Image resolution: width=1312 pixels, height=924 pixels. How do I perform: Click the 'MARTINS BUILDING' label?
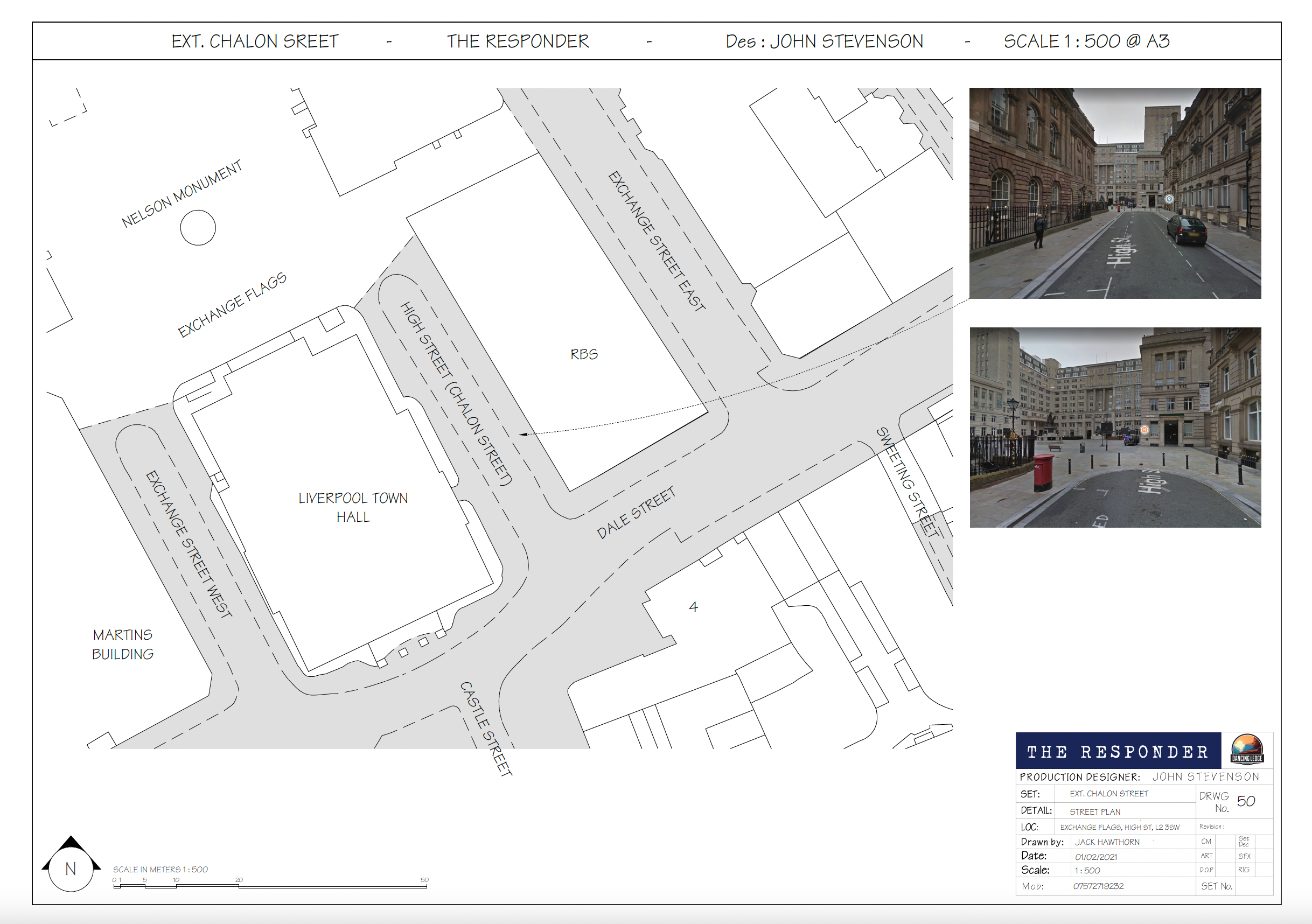[122, 644]
